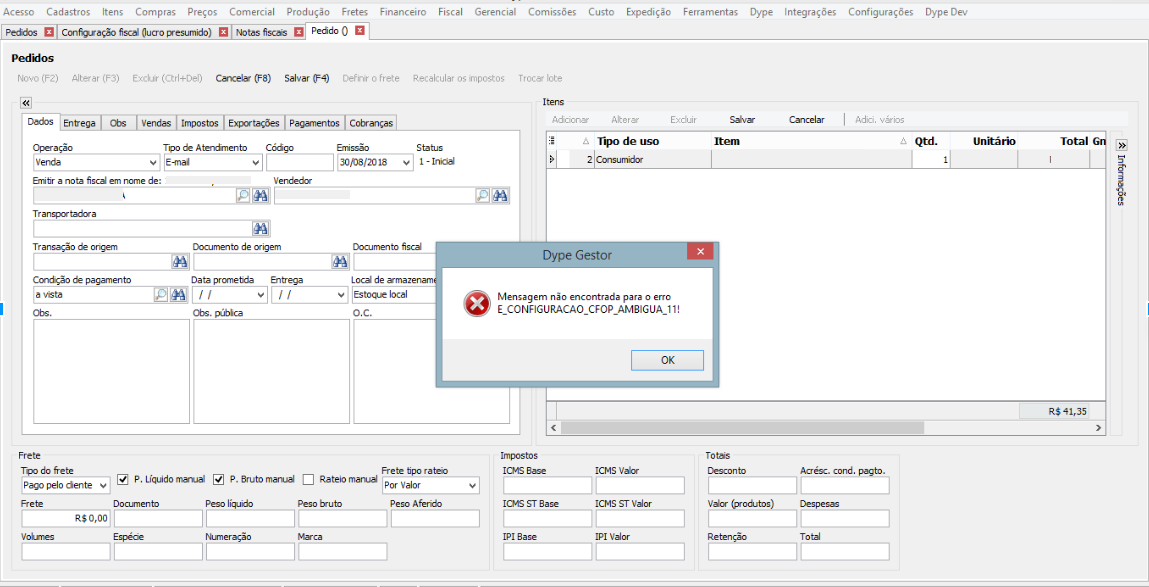Screen dimensions: 1149x587
Task: Toggle P. Bruto manual checkbox
Action: point(218,479)
